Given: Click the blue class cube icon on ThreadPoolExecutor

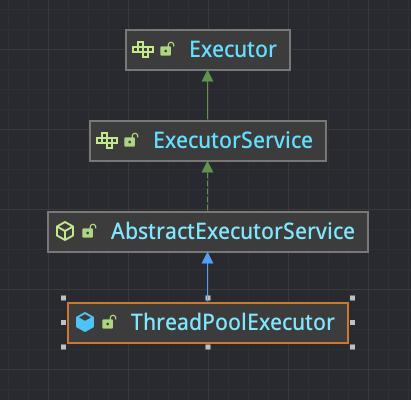Looking at the screenshot, I should [85, 322].
